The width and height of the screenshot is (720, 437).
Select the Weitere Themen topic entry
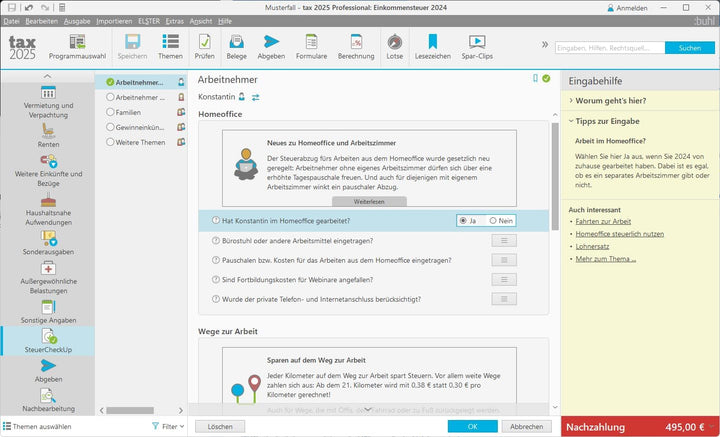point(141,142)
